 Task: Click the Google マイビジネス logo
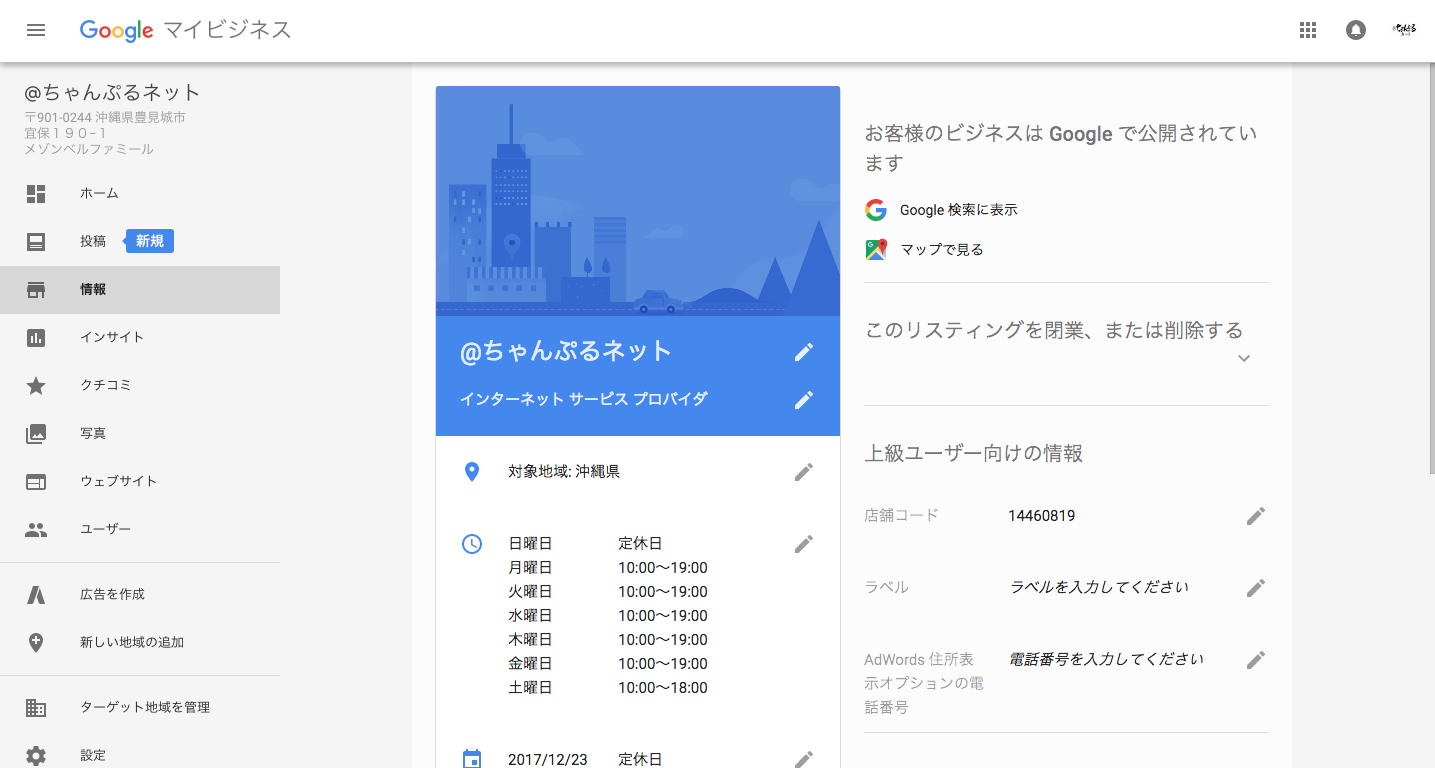coord(186,30)
